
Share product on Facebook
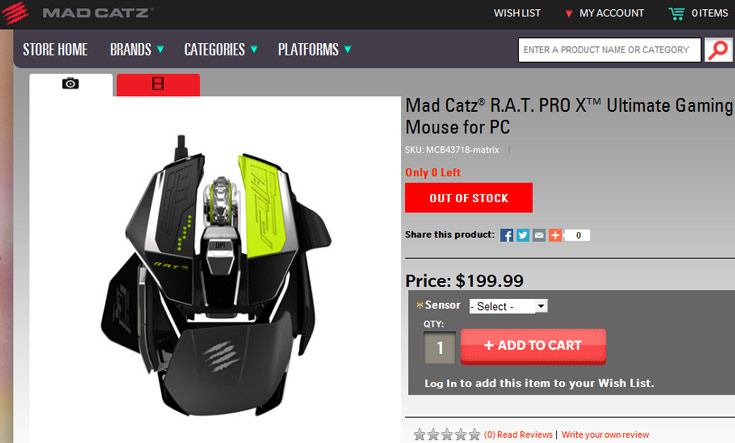[x=507, y=235]
